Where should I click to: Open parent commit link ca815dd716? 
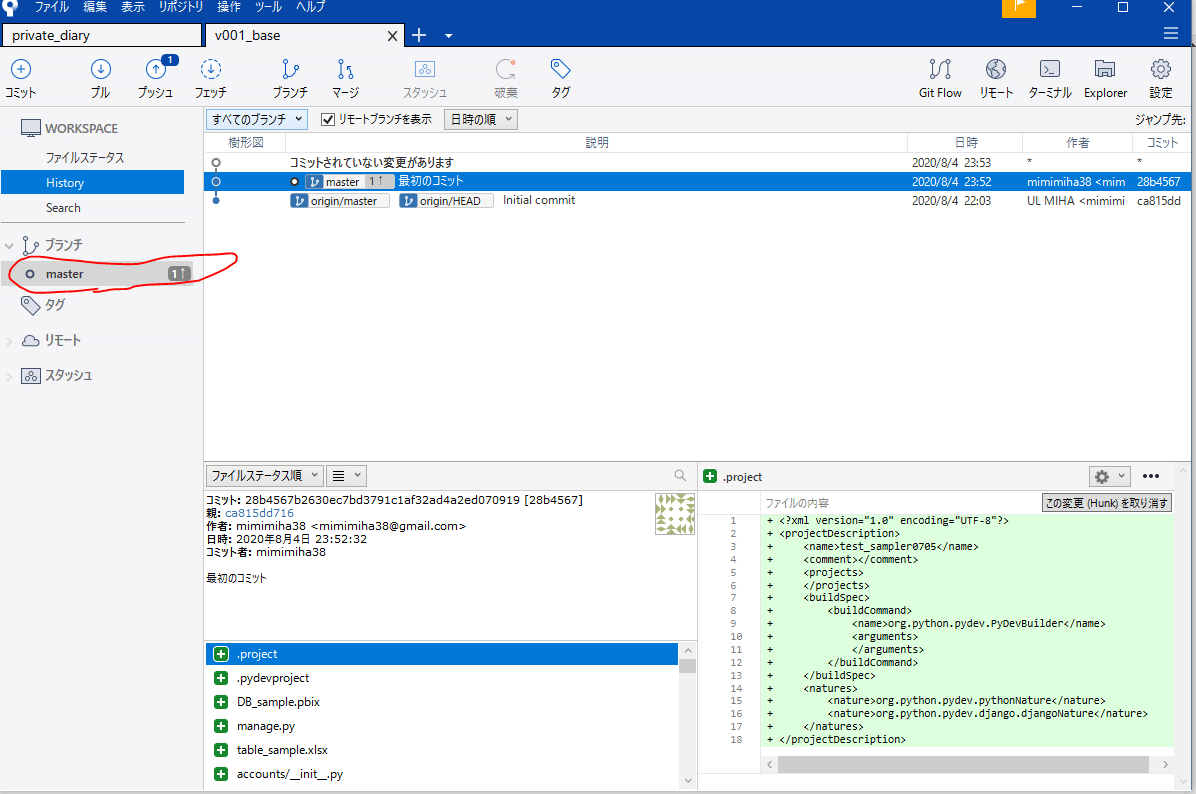tap(259, 513)
